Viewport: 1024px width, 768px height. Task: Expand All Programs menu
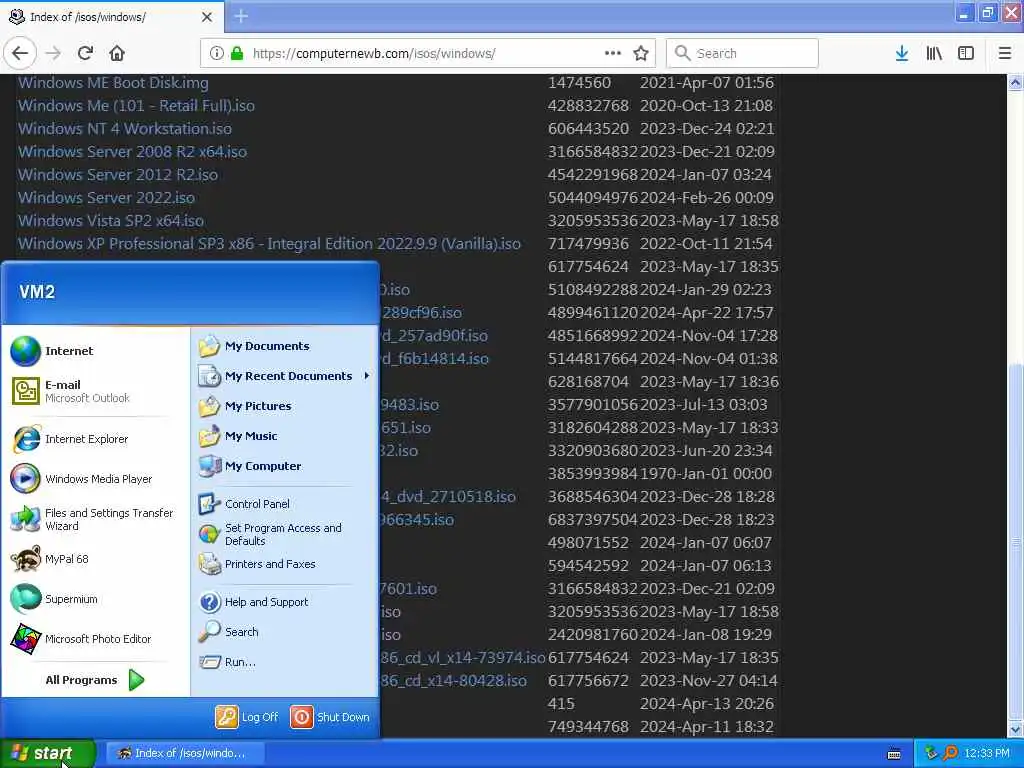coord(96,680)
